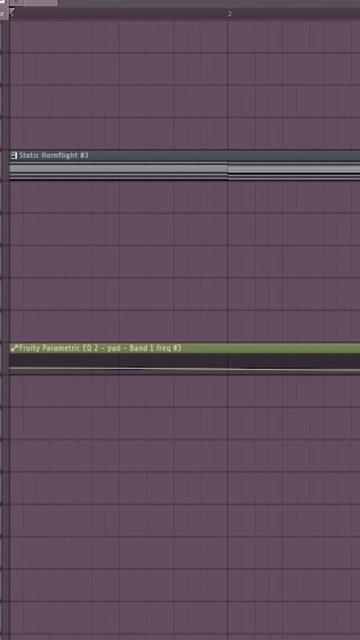Click the red playhead marker at timeline start
Screen dimensions: 360x640
pyautogui.click(x=12, y=12)
